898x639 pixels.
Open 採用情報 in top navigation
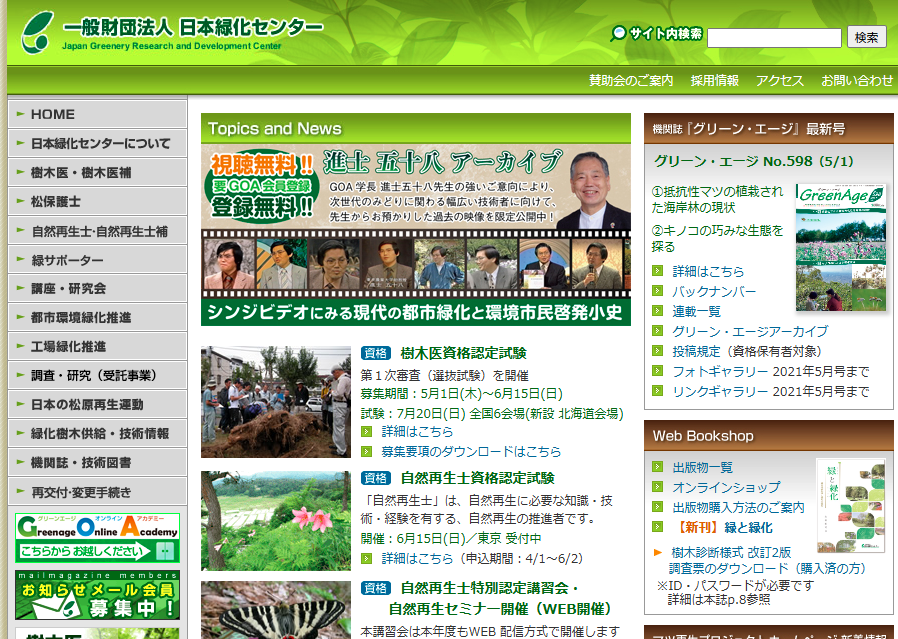tap(714, 81)
